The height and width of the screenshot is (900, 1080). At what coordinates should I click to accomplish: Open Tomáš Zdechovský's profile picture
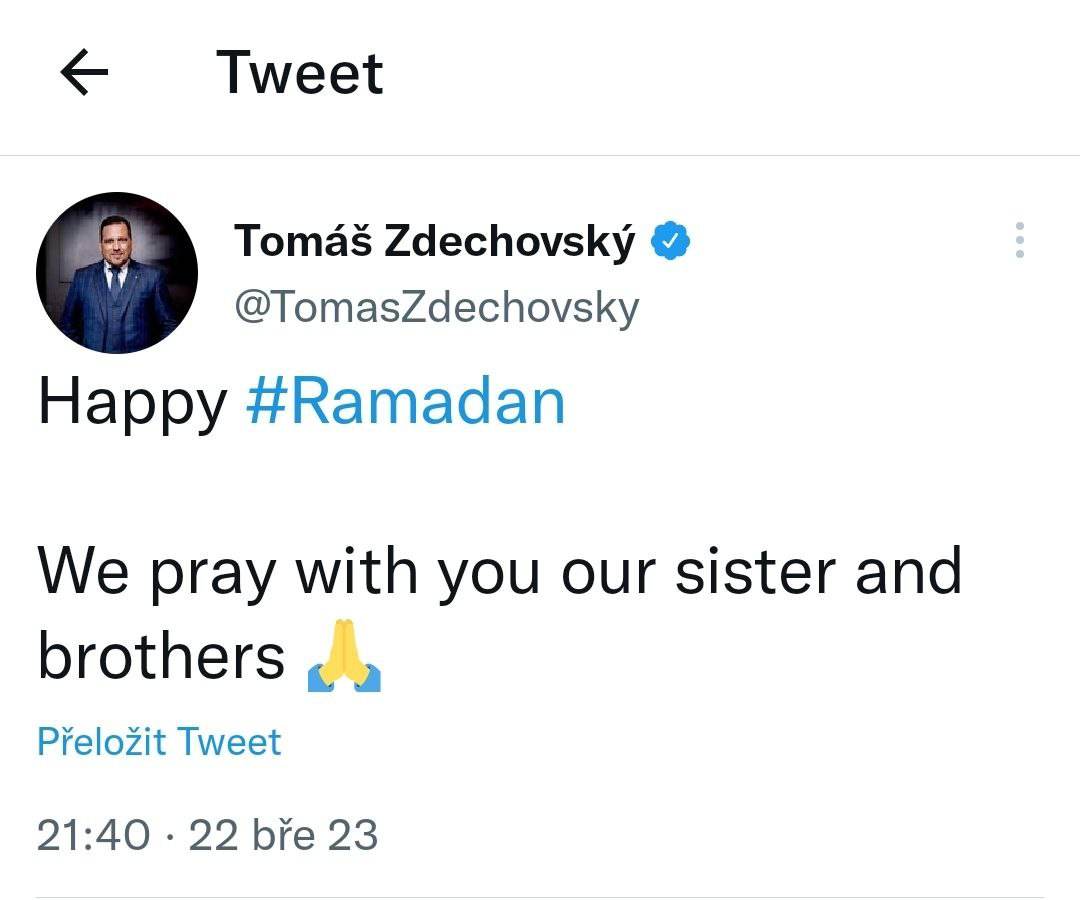click(117, 273)
